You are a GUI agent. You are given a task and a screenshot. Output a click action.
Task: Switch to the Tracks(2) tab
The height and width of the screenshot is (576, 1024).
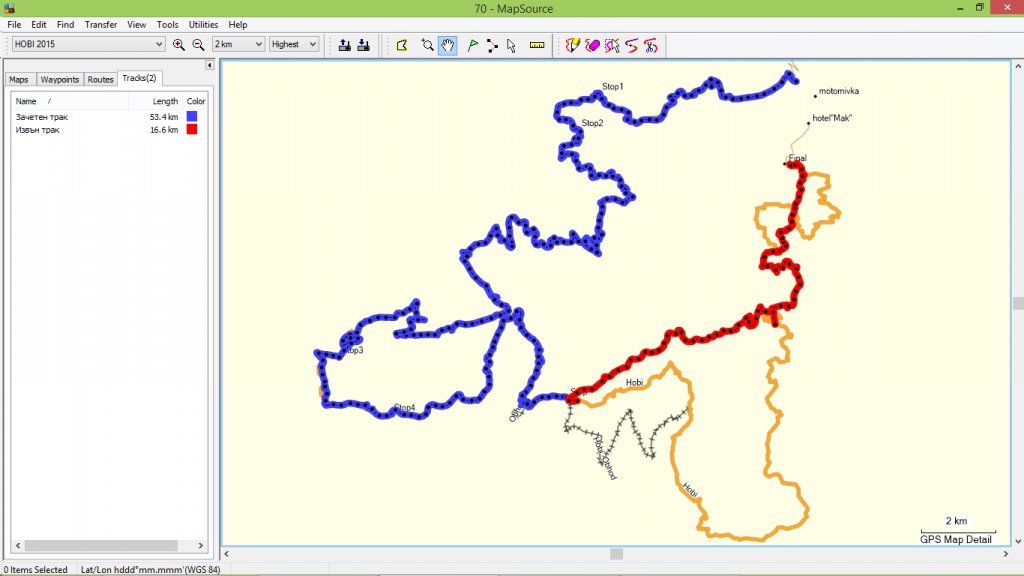(139, 78)
